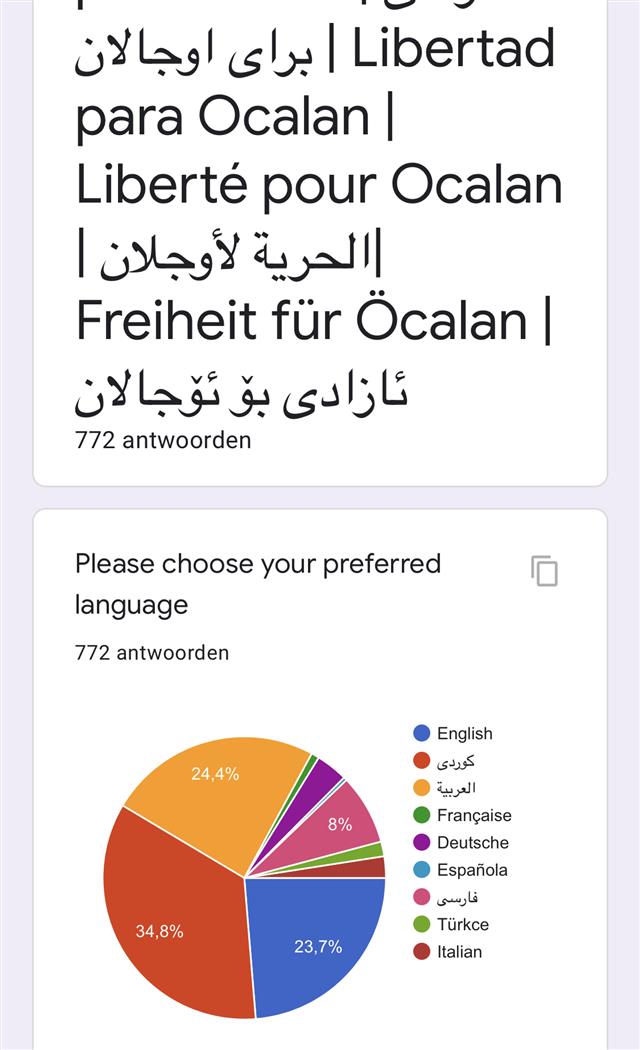Click the copy chart icon
The height and width of the screenshot is (1050, 640).
(x=545, y=571)
